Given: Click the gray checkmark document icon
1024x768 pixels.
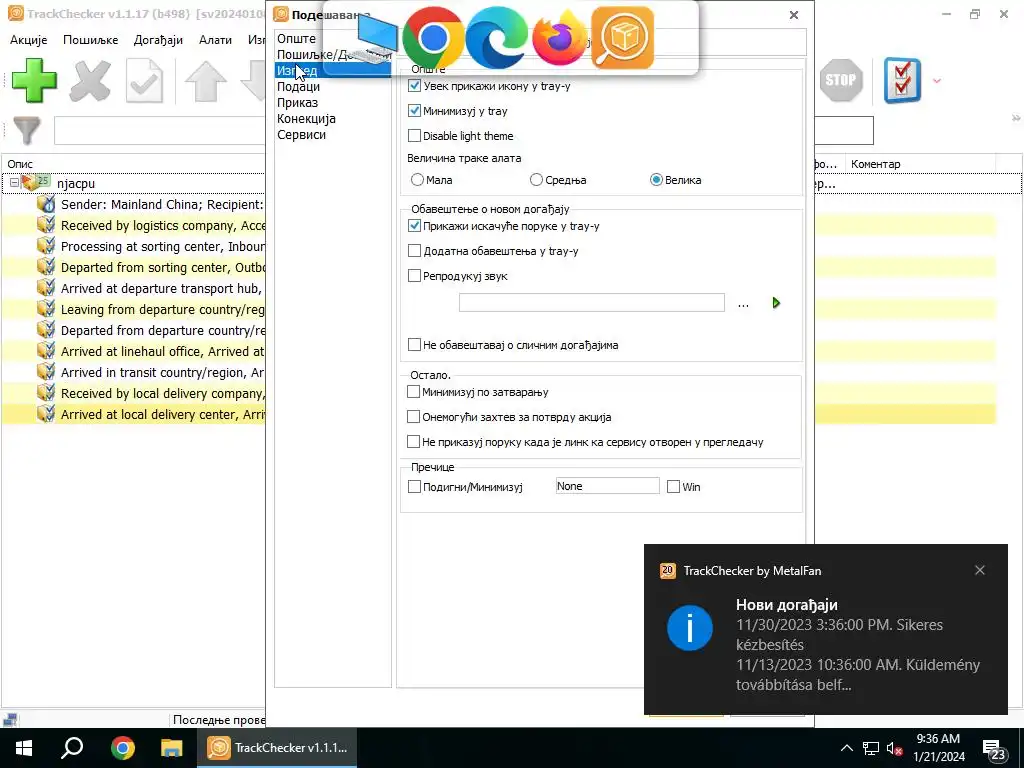Looking at the screenshot, I should (144, 81).
